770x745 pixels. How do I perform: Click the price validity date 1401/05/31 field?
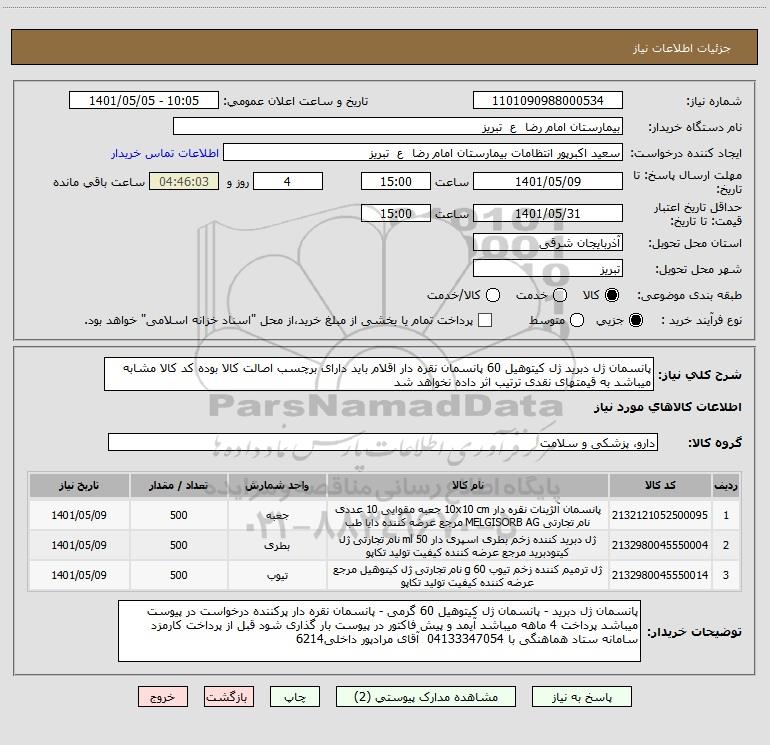click(x=548, y=213)
